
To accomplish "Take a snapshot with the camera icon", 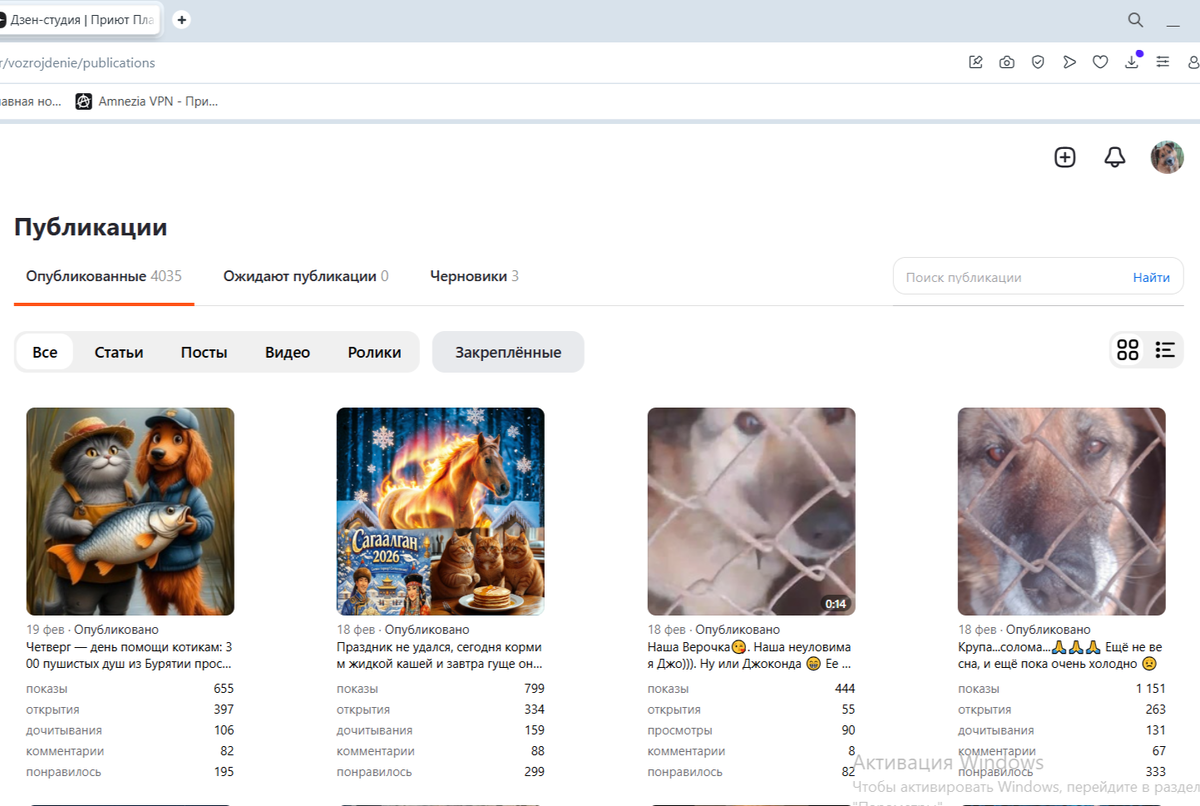I will tap(1007, 62).
